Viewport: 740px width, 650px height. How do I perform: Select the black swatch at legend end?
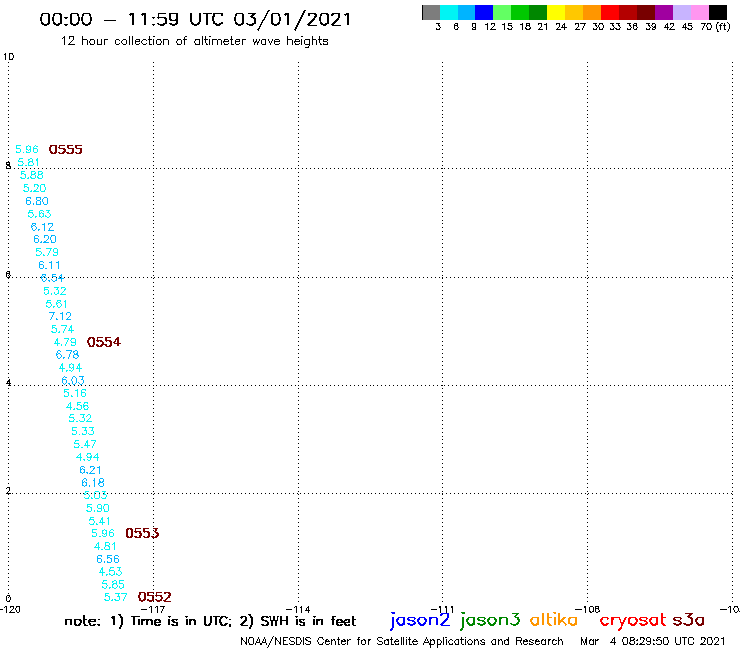tap(717, 12)
